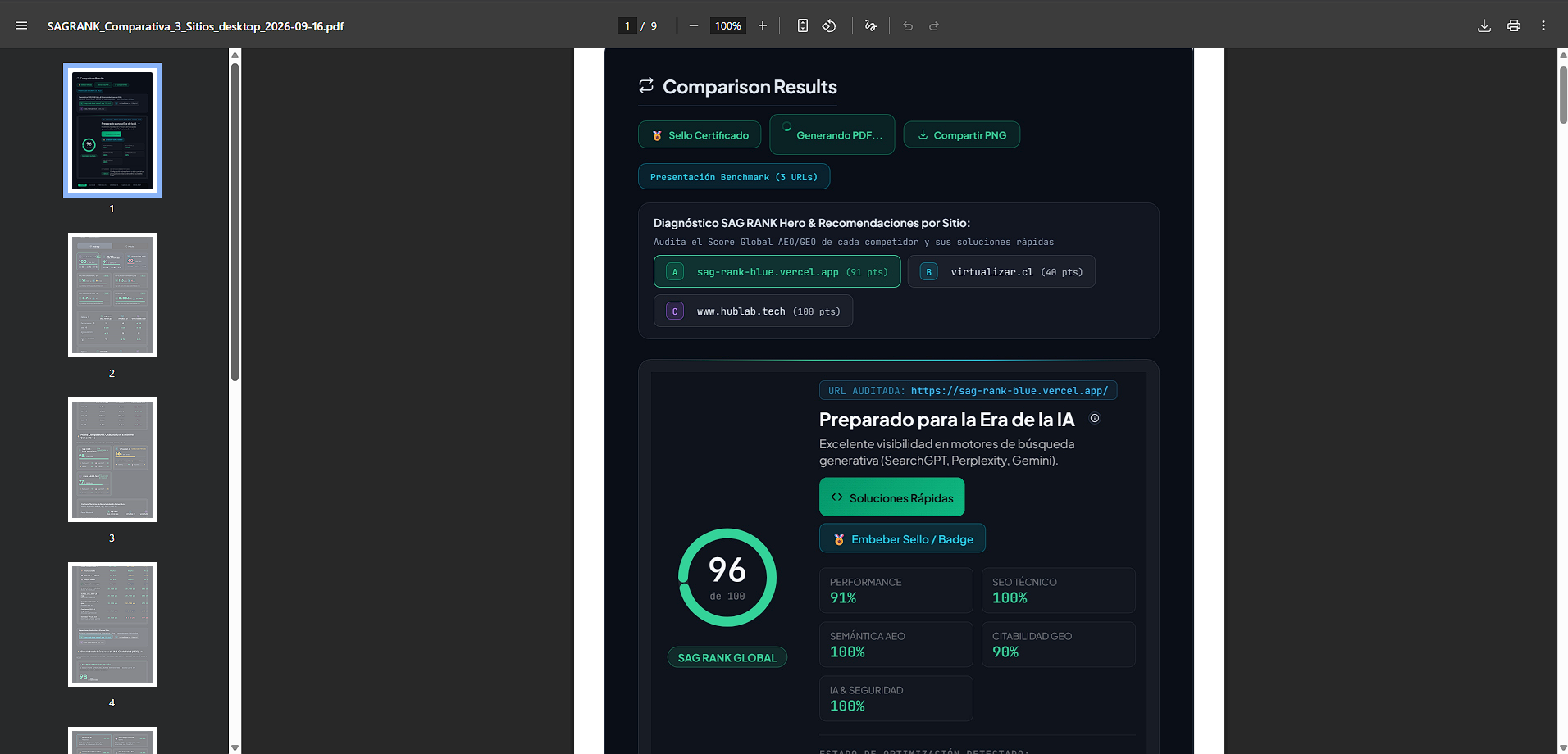Click the IA & SEGURIDAD 100% card
This screenshot has width=1568, height=754.
pyautogui.click(x=896, y=698)
